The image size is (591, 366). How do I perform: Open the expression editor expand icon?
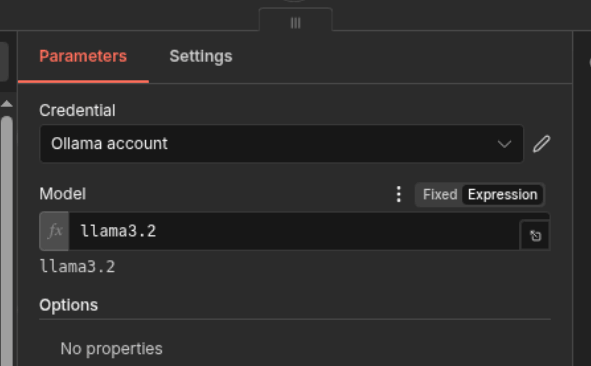[x=535, y=236]
